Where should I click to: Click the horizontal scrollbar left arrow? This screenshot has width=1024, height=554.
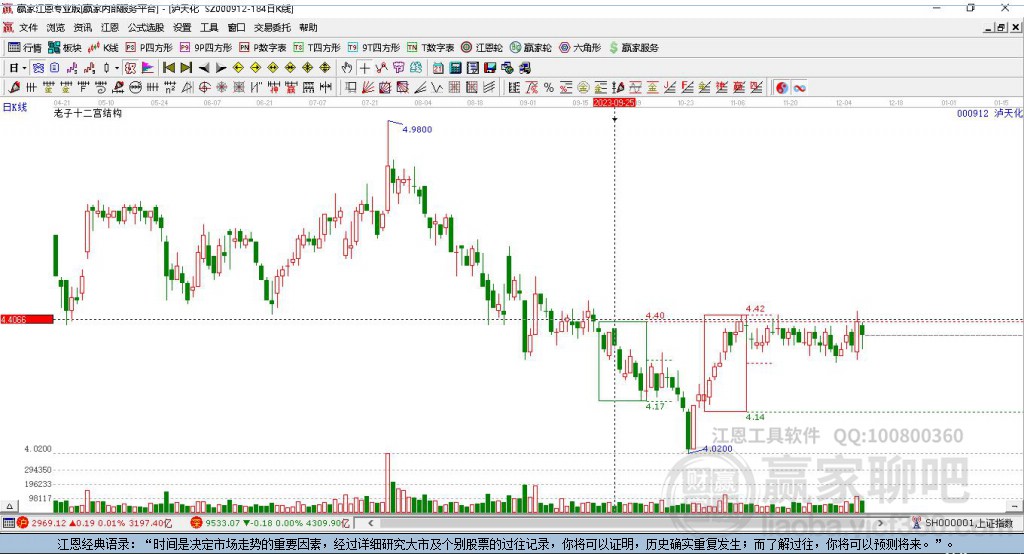(370, 523)
